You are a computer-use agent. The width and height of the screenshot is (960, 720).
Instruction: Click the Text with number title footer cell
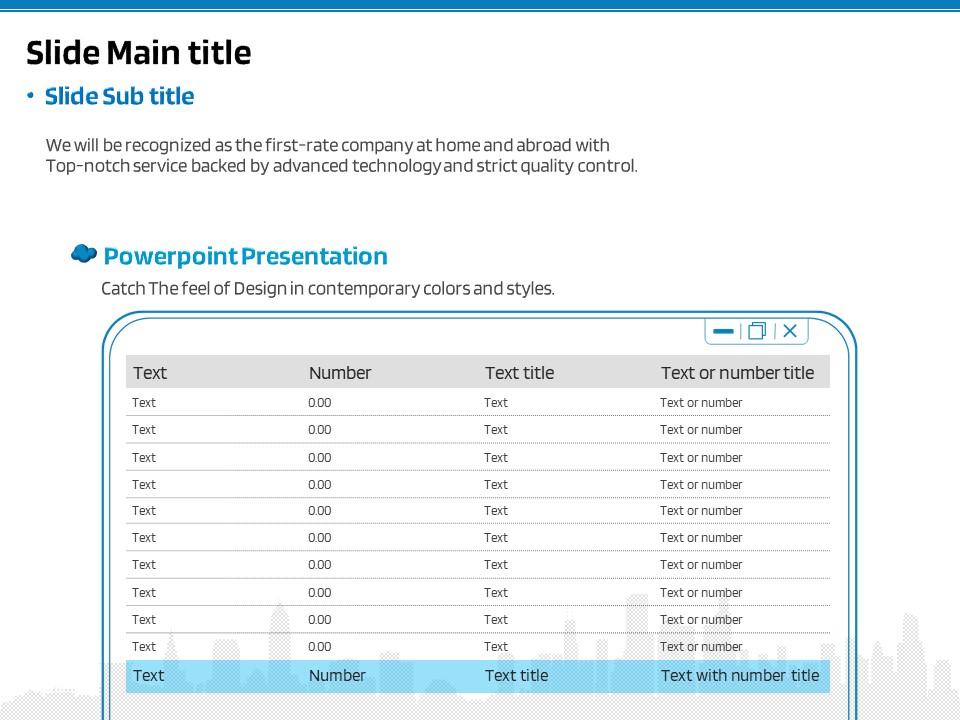click(x=740, y=676)
